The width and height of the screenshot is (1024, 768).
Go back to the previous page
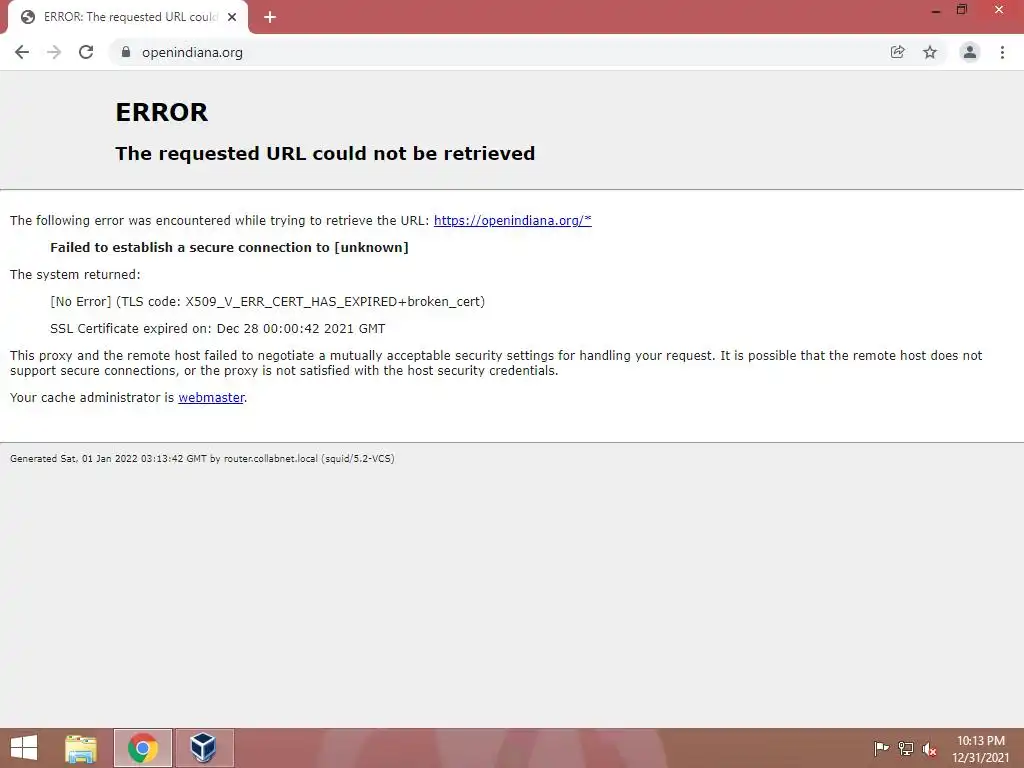[x=22, y=52]
